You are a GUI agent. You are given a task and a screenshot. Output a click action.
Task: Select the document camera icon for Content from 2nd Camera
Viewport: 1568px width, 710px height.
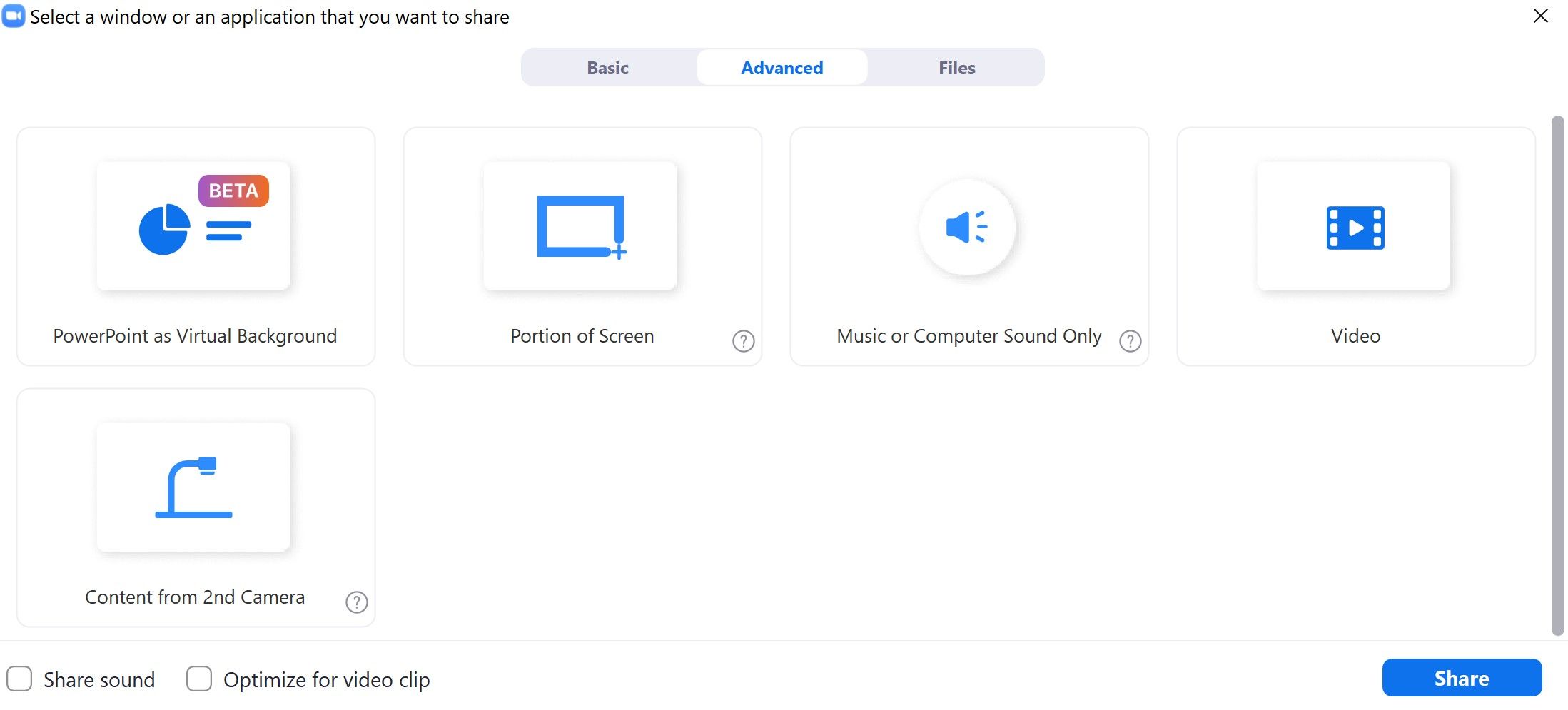[x=193, y=487]
